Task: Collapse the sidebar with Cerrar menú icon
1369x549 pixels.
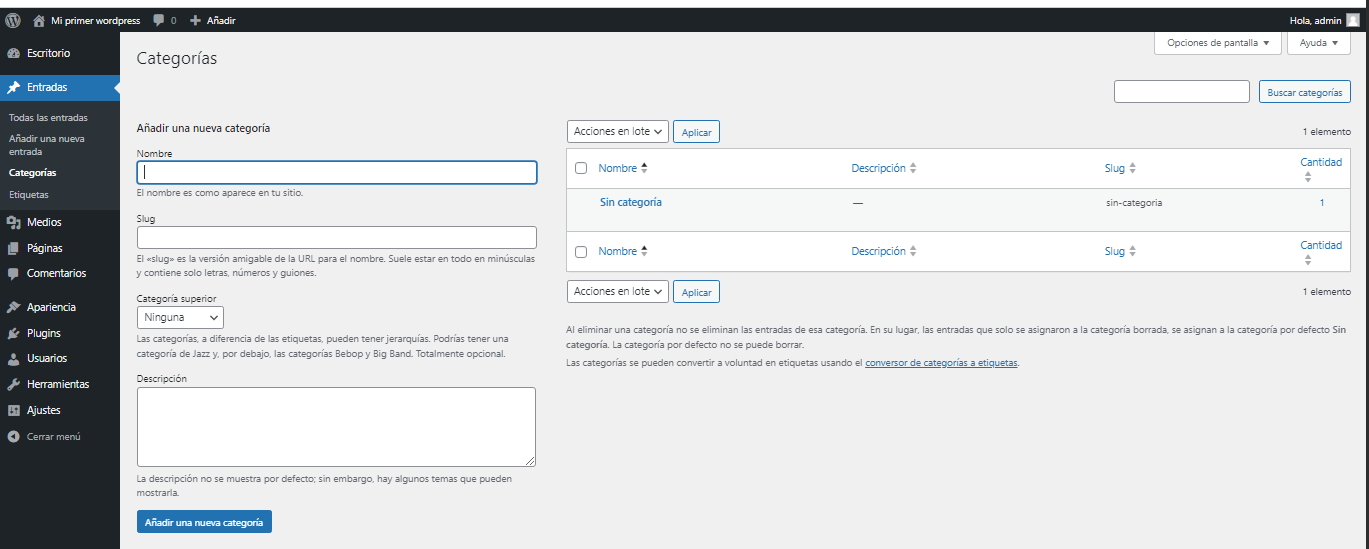Action: pos(14,437)
